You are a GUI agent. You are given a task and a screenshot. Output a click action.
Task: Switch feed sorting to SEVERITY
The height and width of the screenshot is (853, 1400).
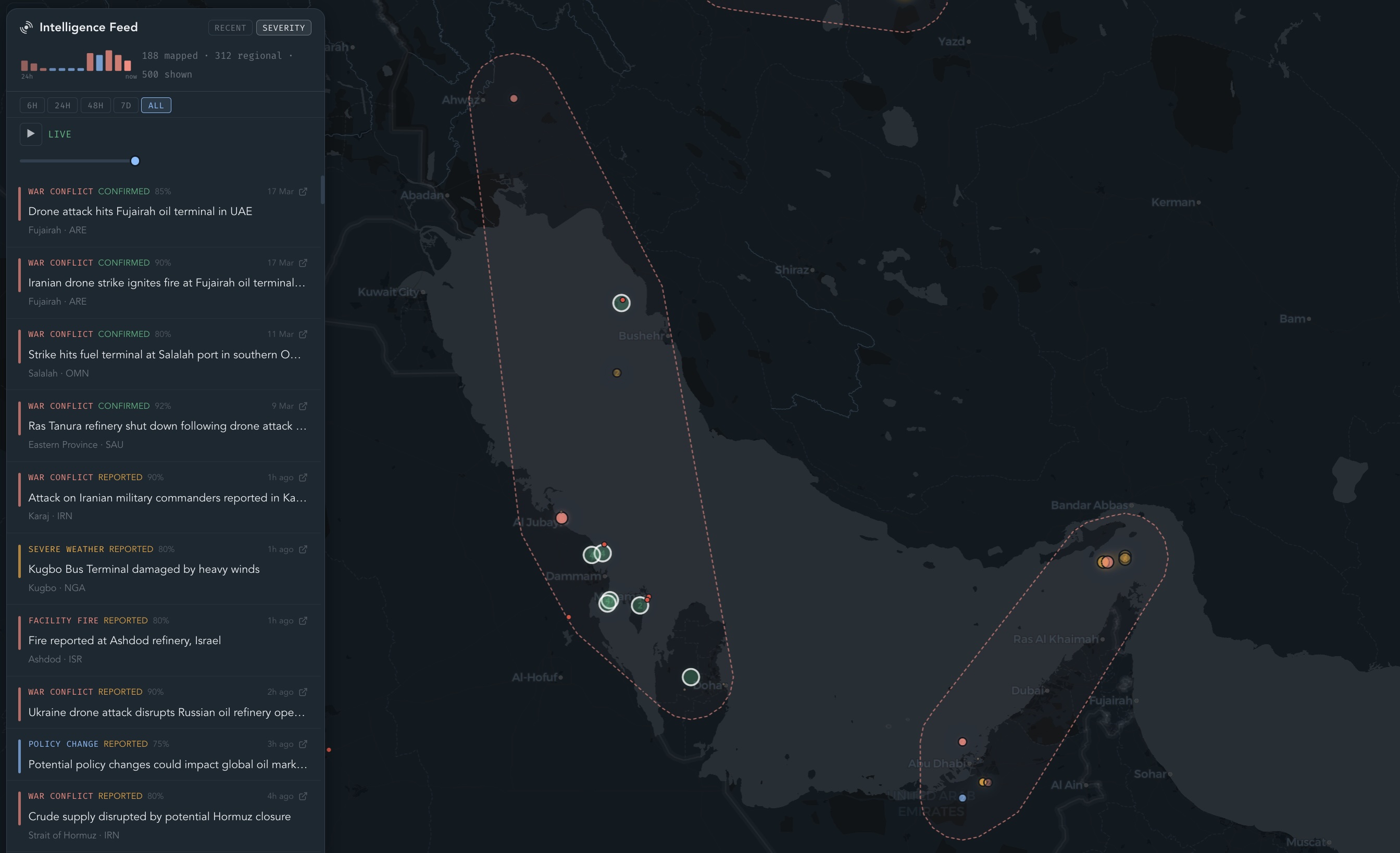[x=283, y=28]
